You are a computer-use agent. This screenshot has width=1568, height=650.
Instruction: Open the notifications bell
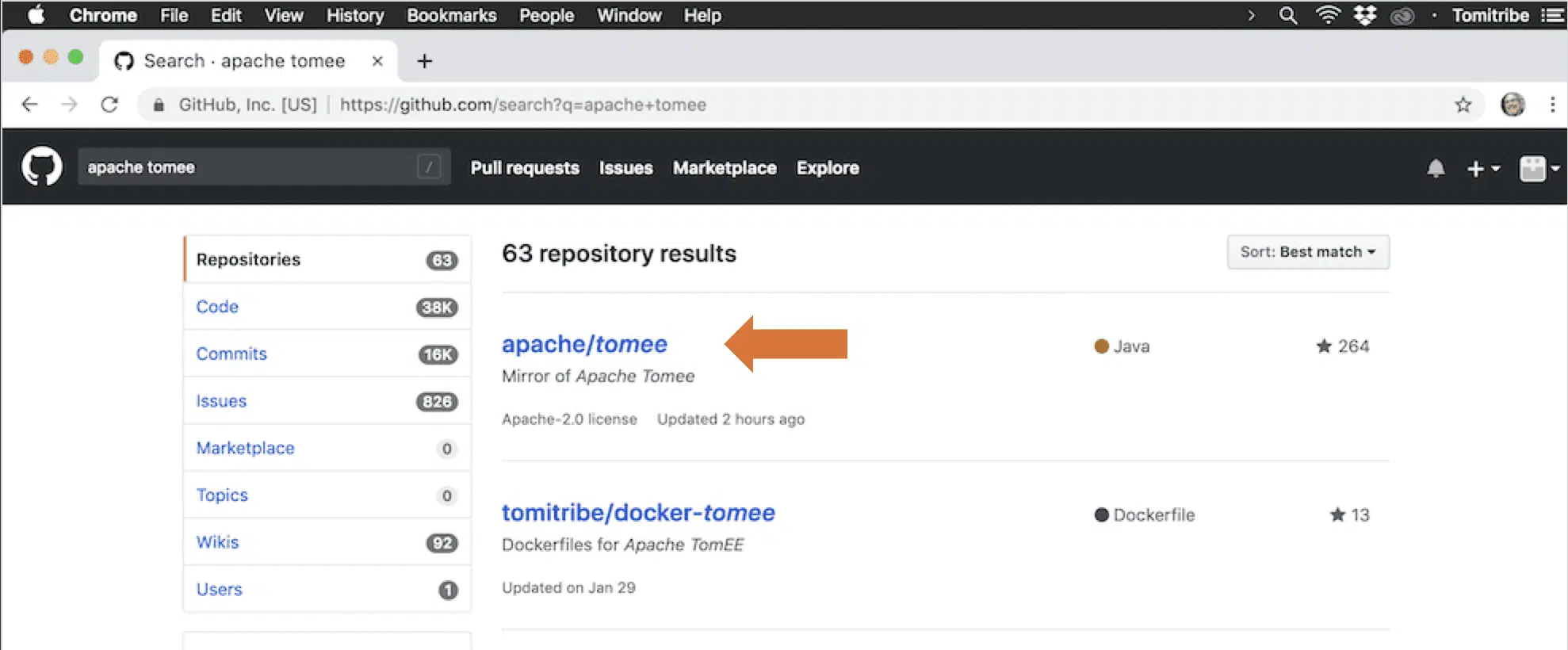[1436, 168]
